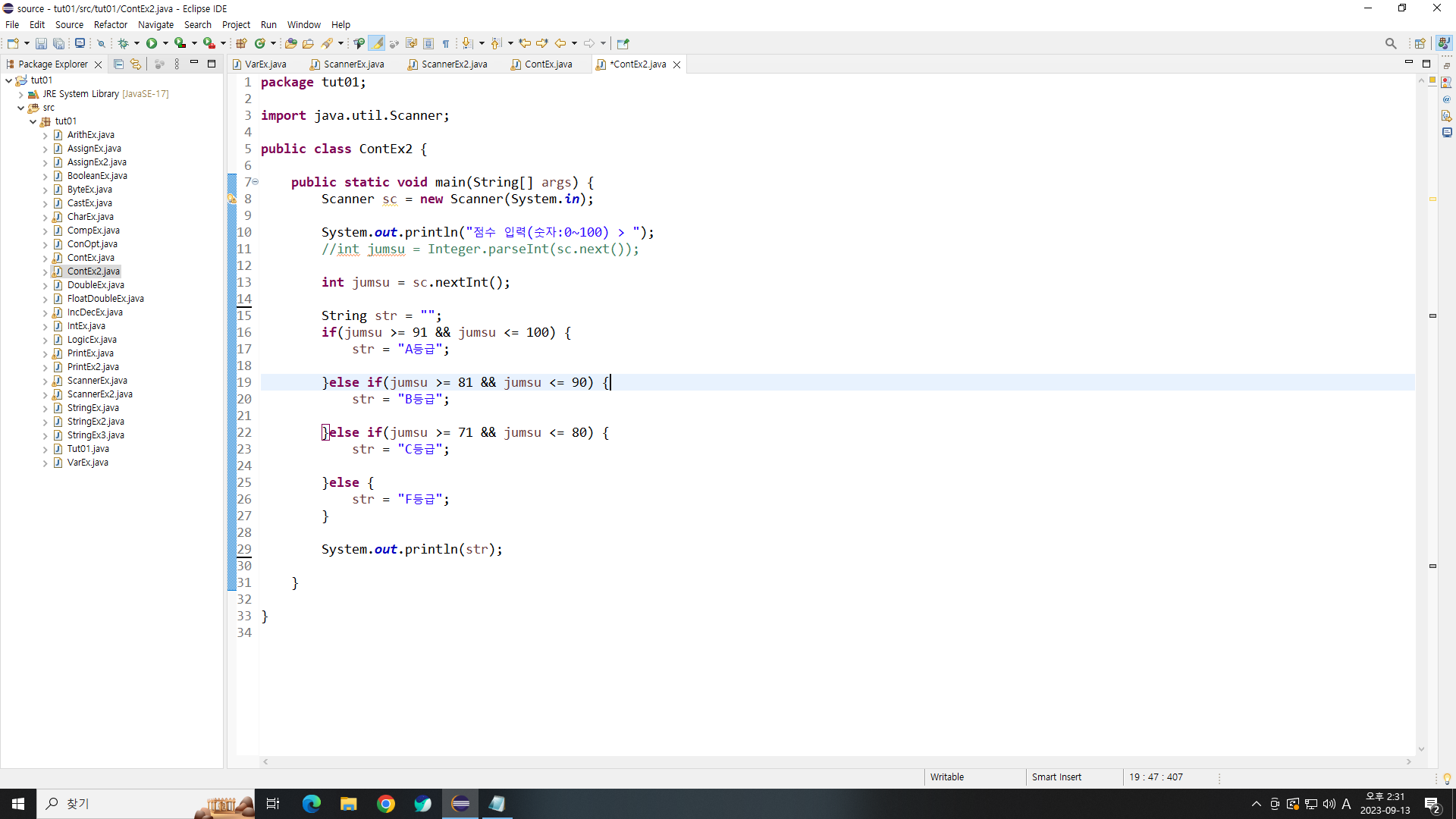This screenshot has height=819, width=1456.
Task: Click the toolbar Search magnifier icon
Action: point(1390,43)
